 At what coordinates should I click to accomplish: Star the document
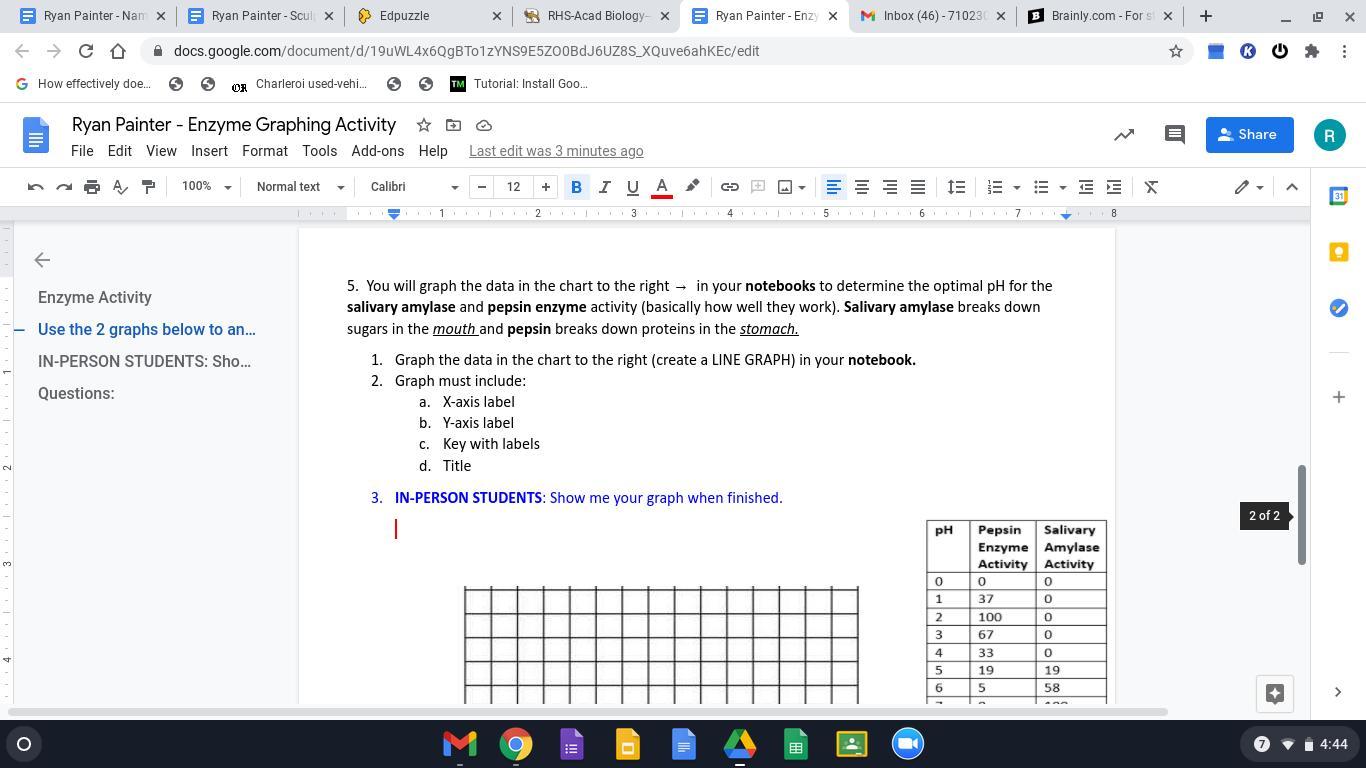[x=424, y=125]
